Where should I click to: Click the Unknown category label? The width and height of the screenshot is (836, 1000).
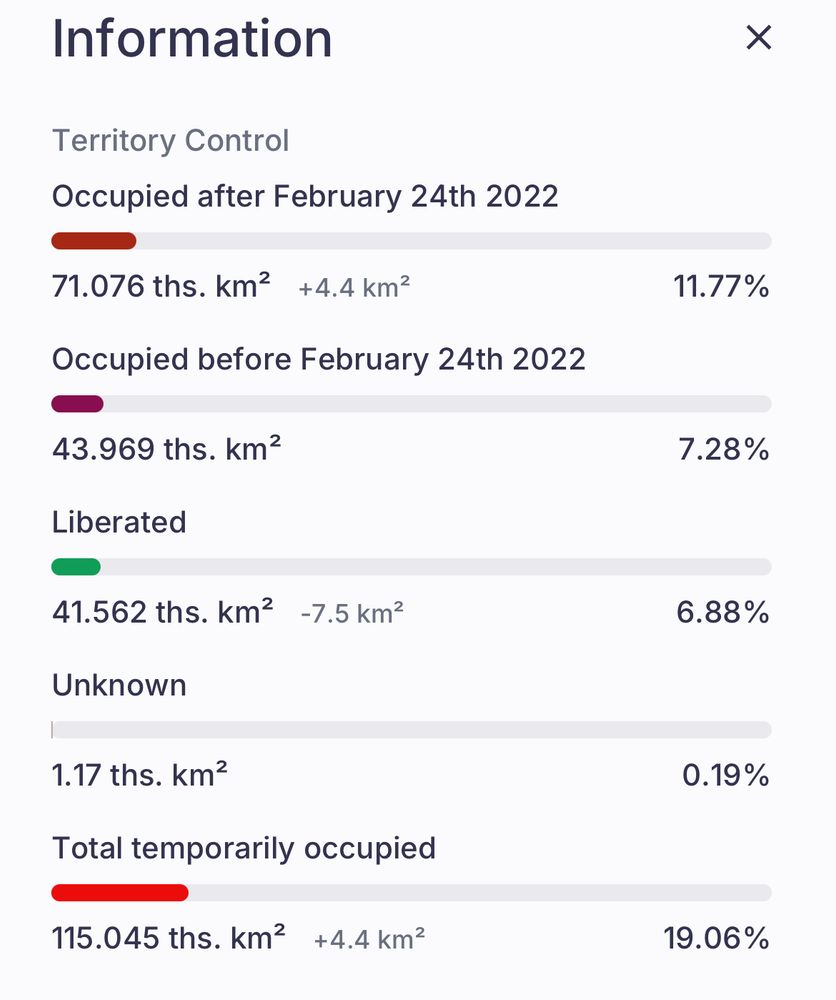119,685
